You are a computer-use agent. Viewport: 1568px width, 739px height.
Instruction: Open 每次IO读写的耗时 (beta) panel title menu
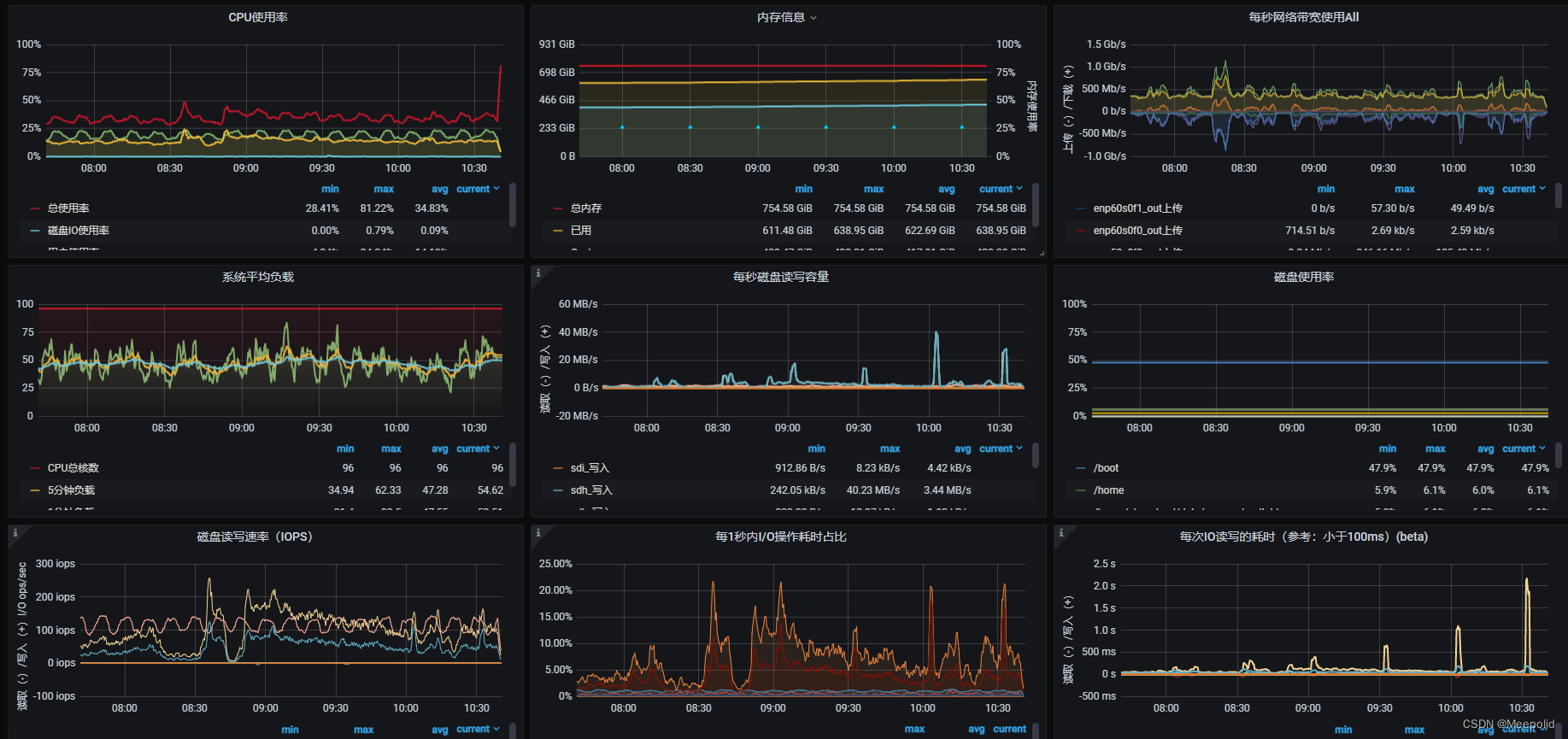pyautogui.click(x=1304, y=537)
